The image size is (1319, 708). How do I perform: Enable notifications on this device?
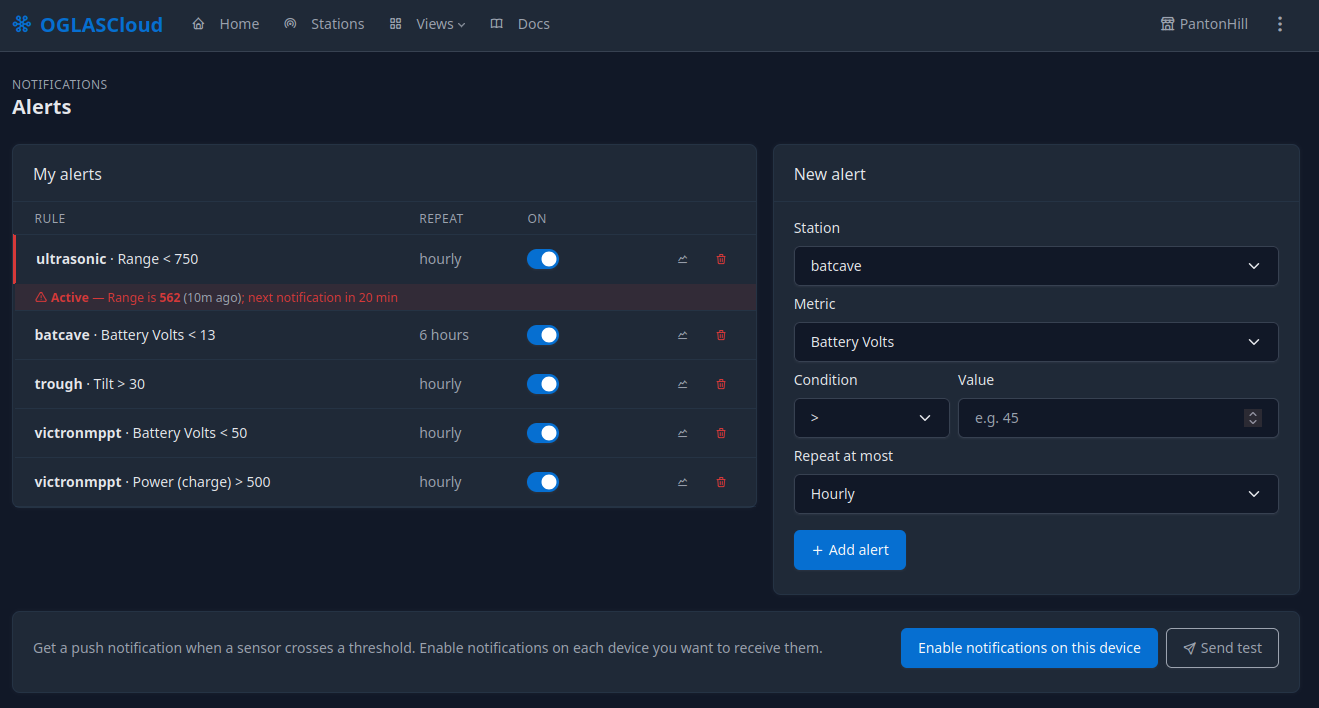1029,648
